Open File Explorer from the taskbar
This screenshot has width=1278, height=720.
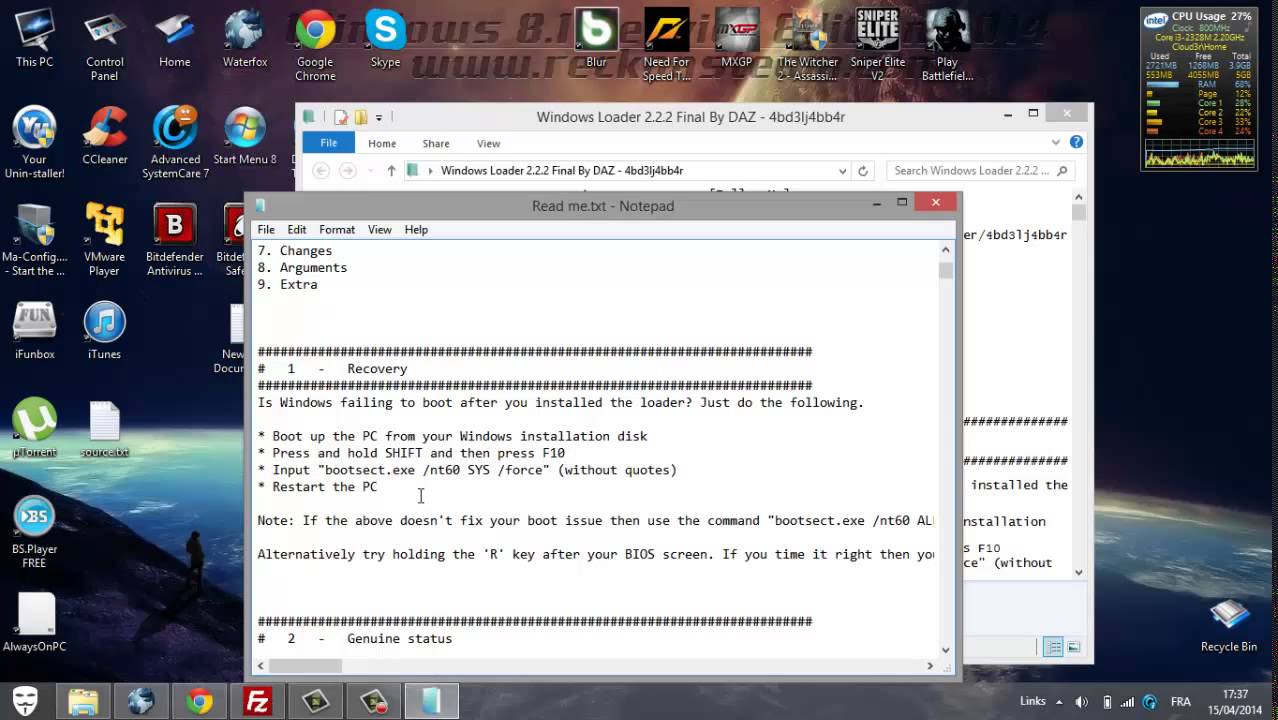click(83, 701)
